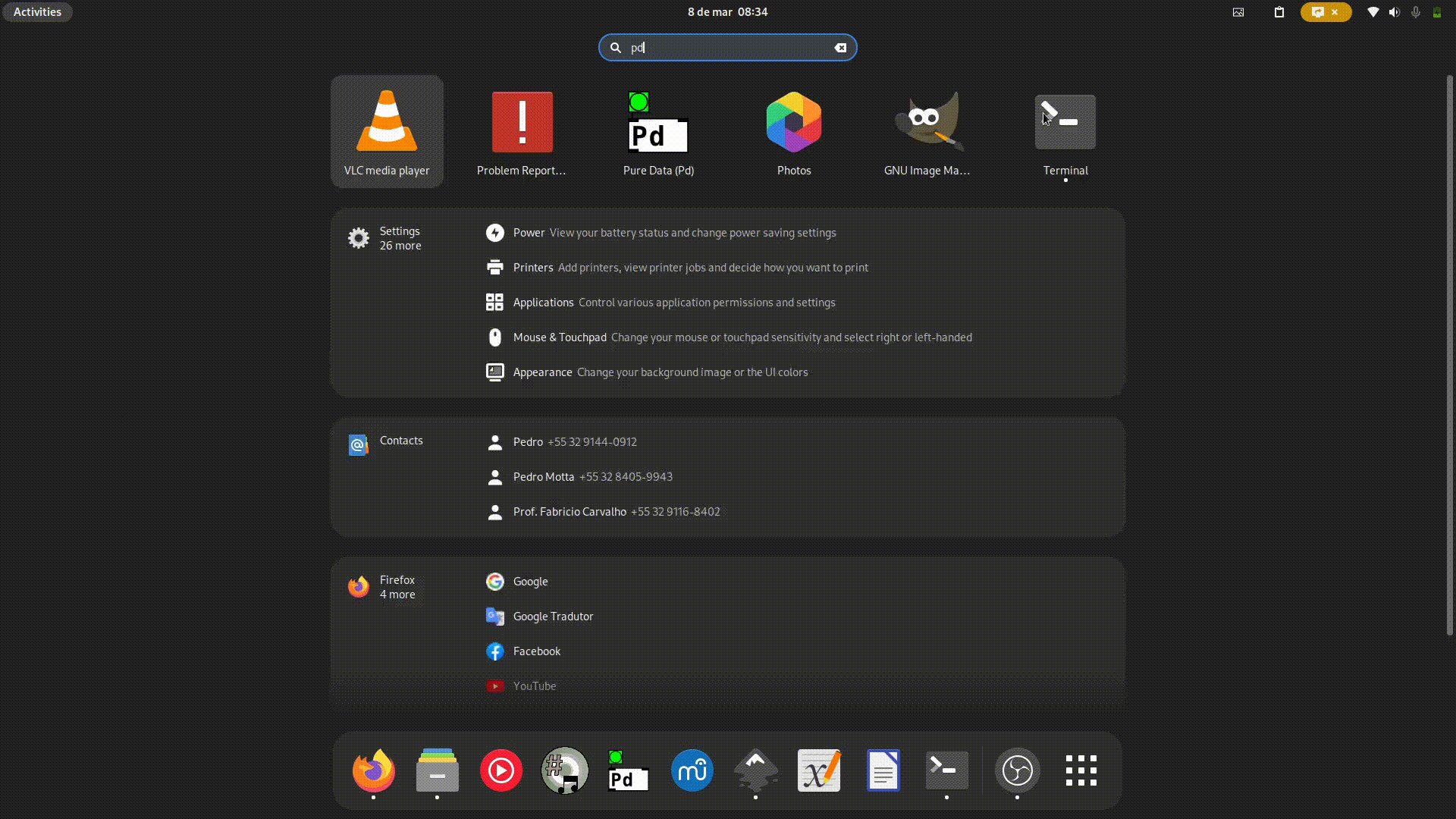Image resolution: width=1456 pixels, height=819 pixels.
Task: Open Firefox provider showing 4 more results
Action: click(x=381, y=587)
